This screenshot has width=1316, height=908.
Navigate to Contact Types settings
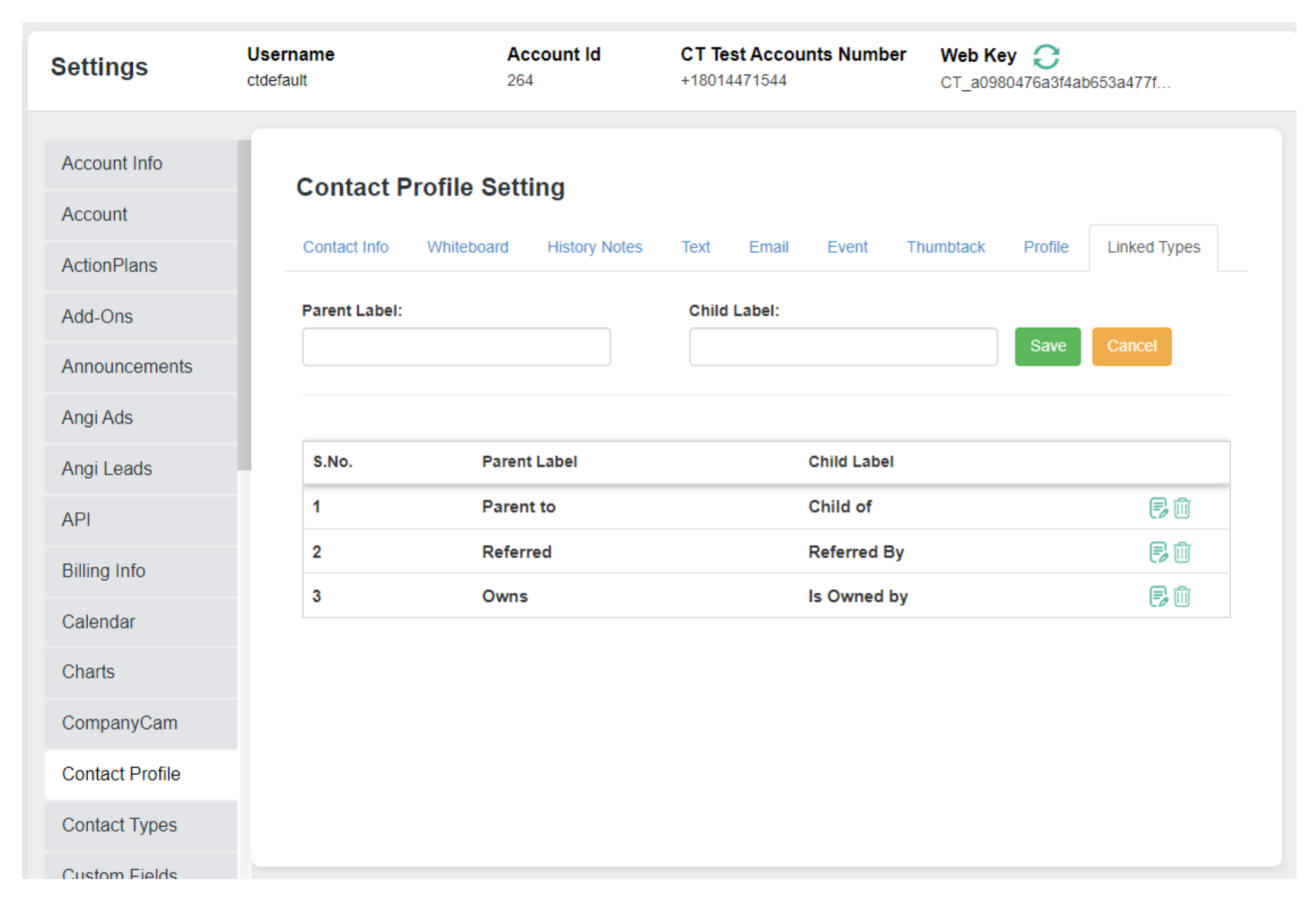coord(119,825)
